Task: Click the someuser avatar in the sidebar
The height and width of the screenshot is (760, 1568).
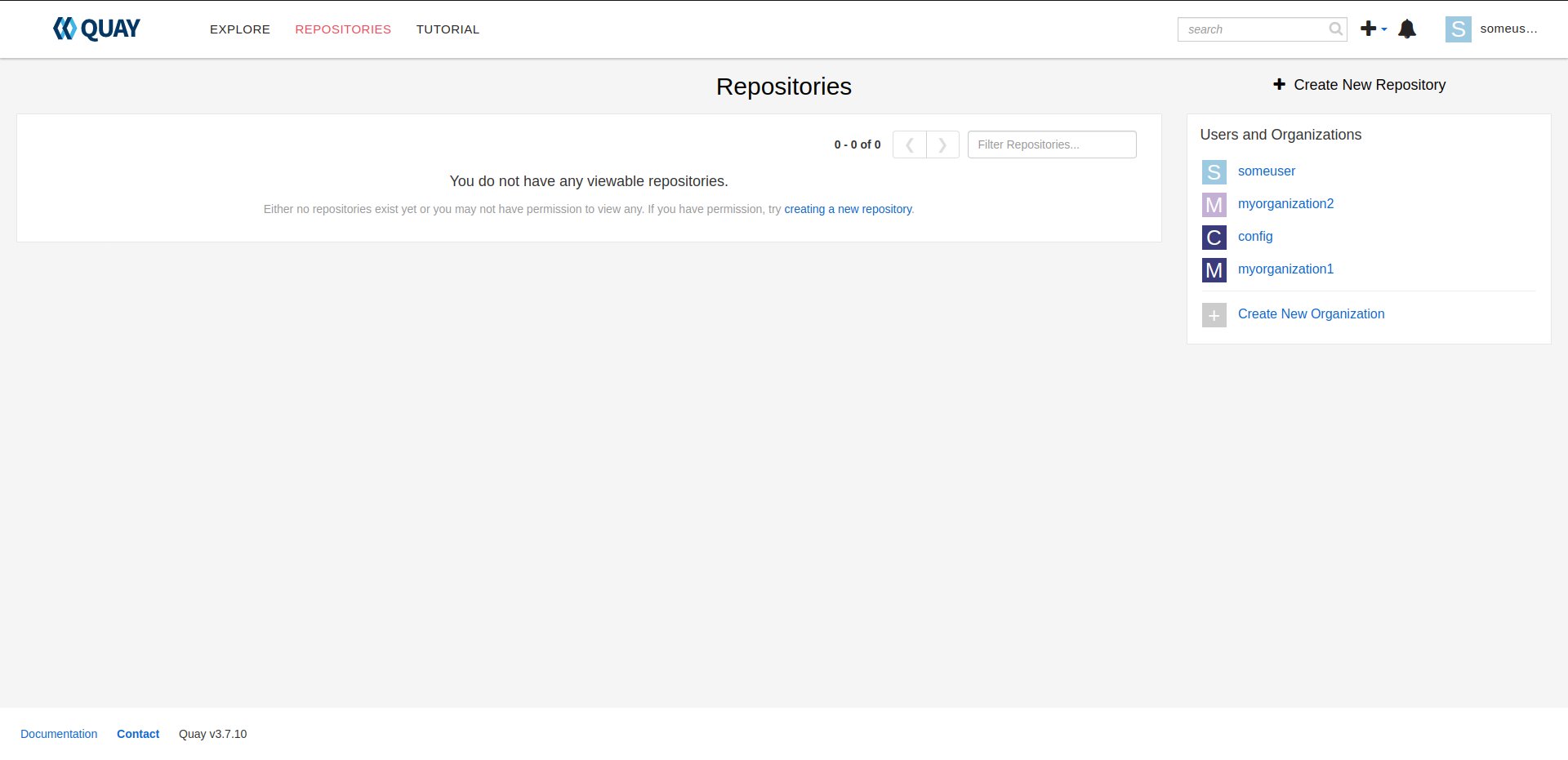Action: point(1214,171)
